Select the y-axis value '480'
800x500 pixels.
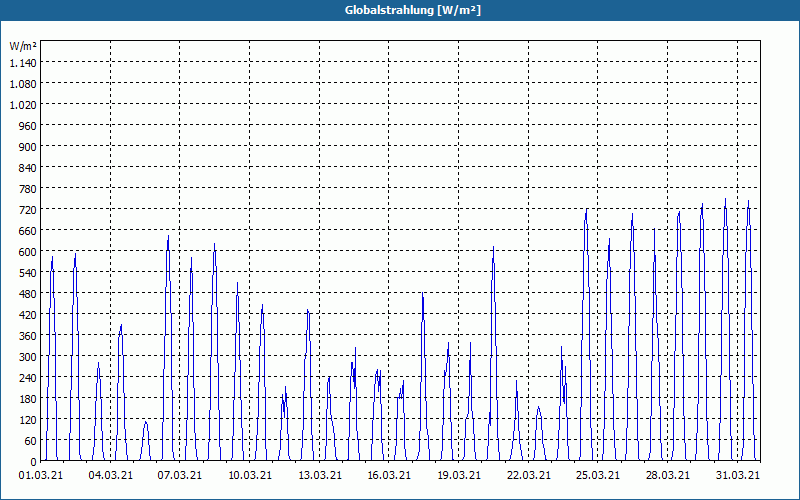coord(29,294)
